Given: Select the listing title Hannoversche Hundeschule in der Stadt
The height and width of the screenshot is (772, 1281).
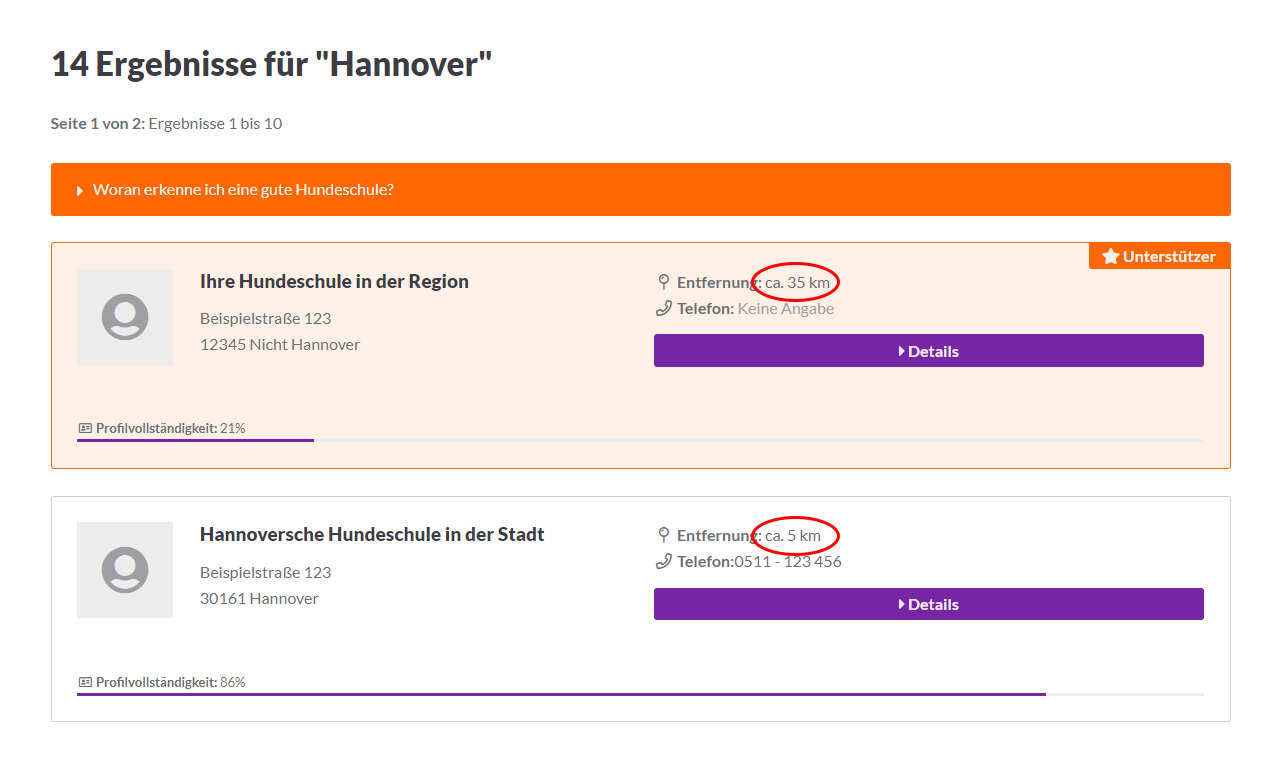Looking at the screenshot, I should (372, 534).
